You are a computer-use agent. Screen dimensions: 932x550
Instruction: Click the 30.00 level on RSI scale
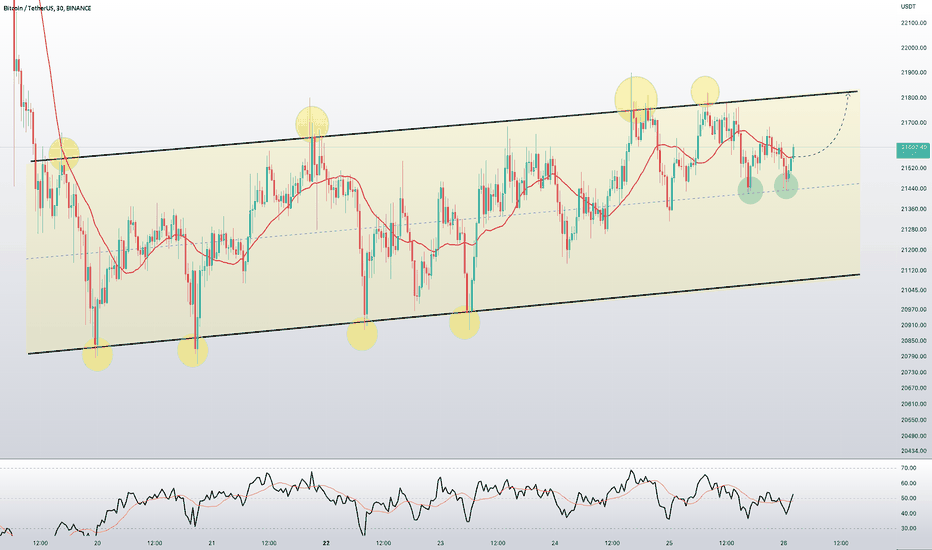(908, 528)
